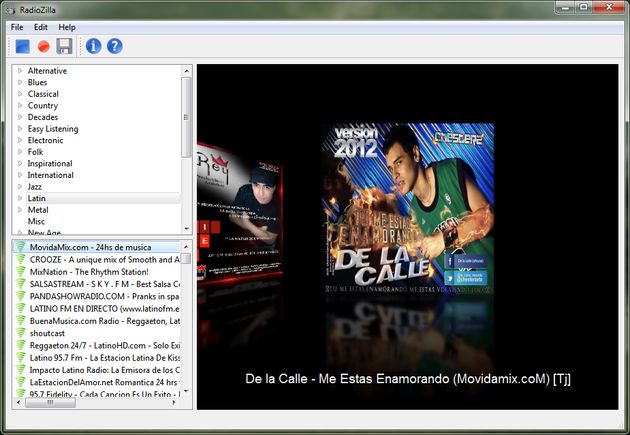Screen dimensions: 630x435
Task: Expand the Decades genre
Action: click(20, 117)
